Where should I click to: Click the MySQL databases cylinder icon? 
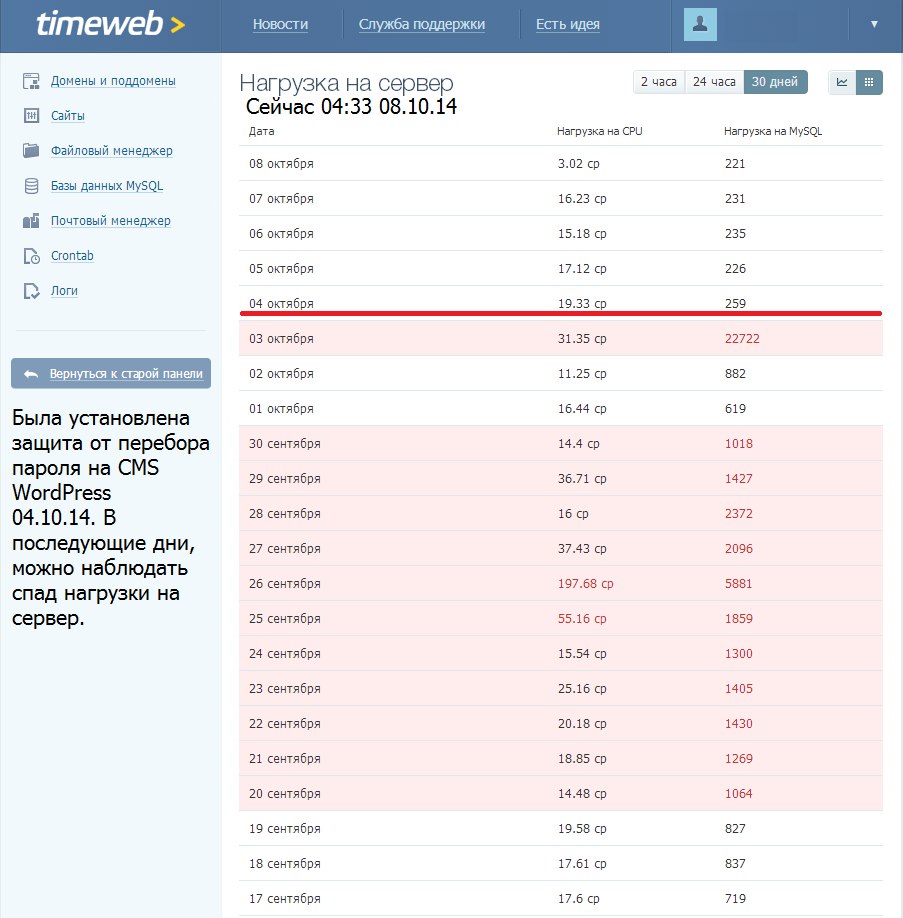click(31, 186)
